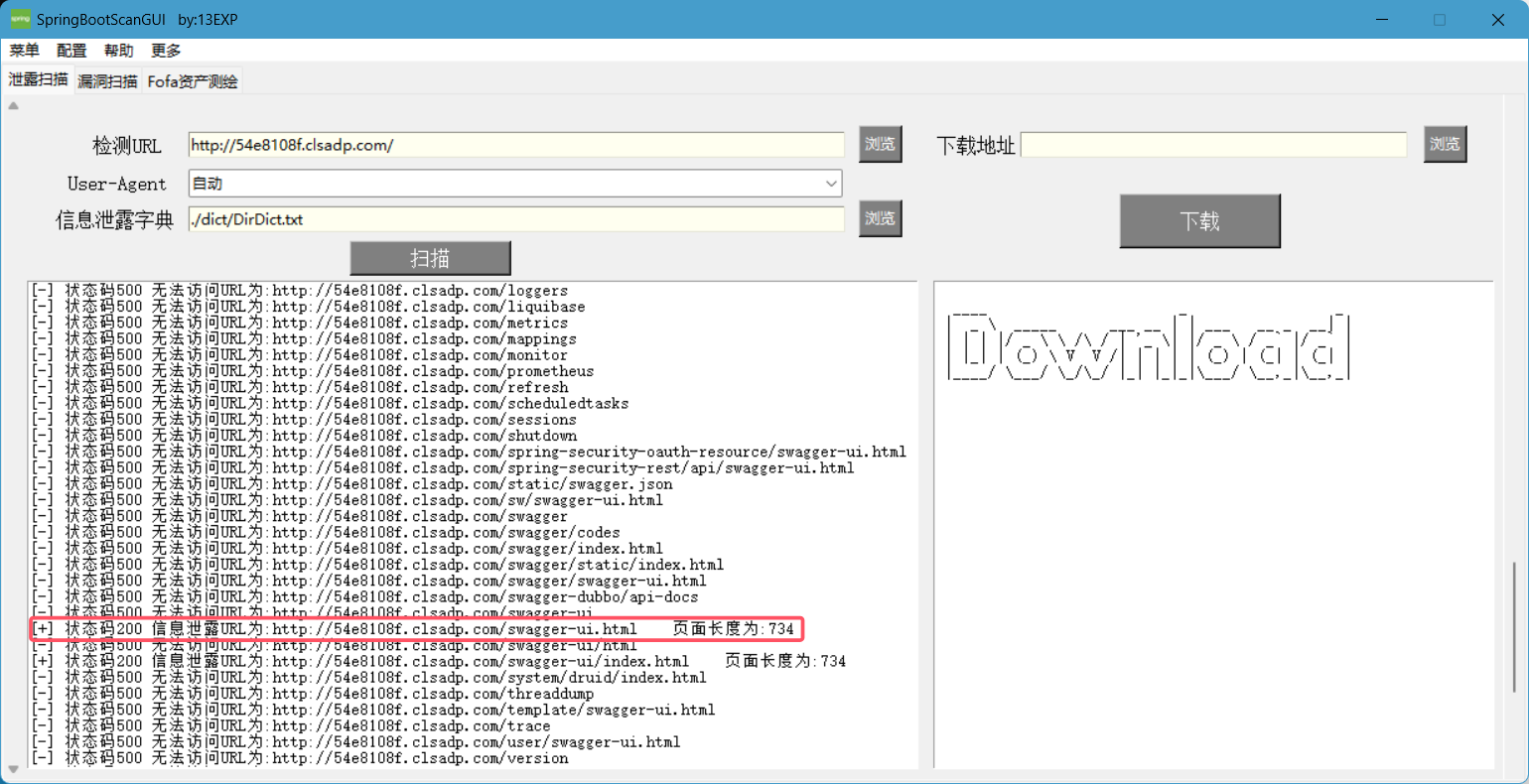
Task: Close the SpringBootScanGUI window
Action: tap(1498, 19)
